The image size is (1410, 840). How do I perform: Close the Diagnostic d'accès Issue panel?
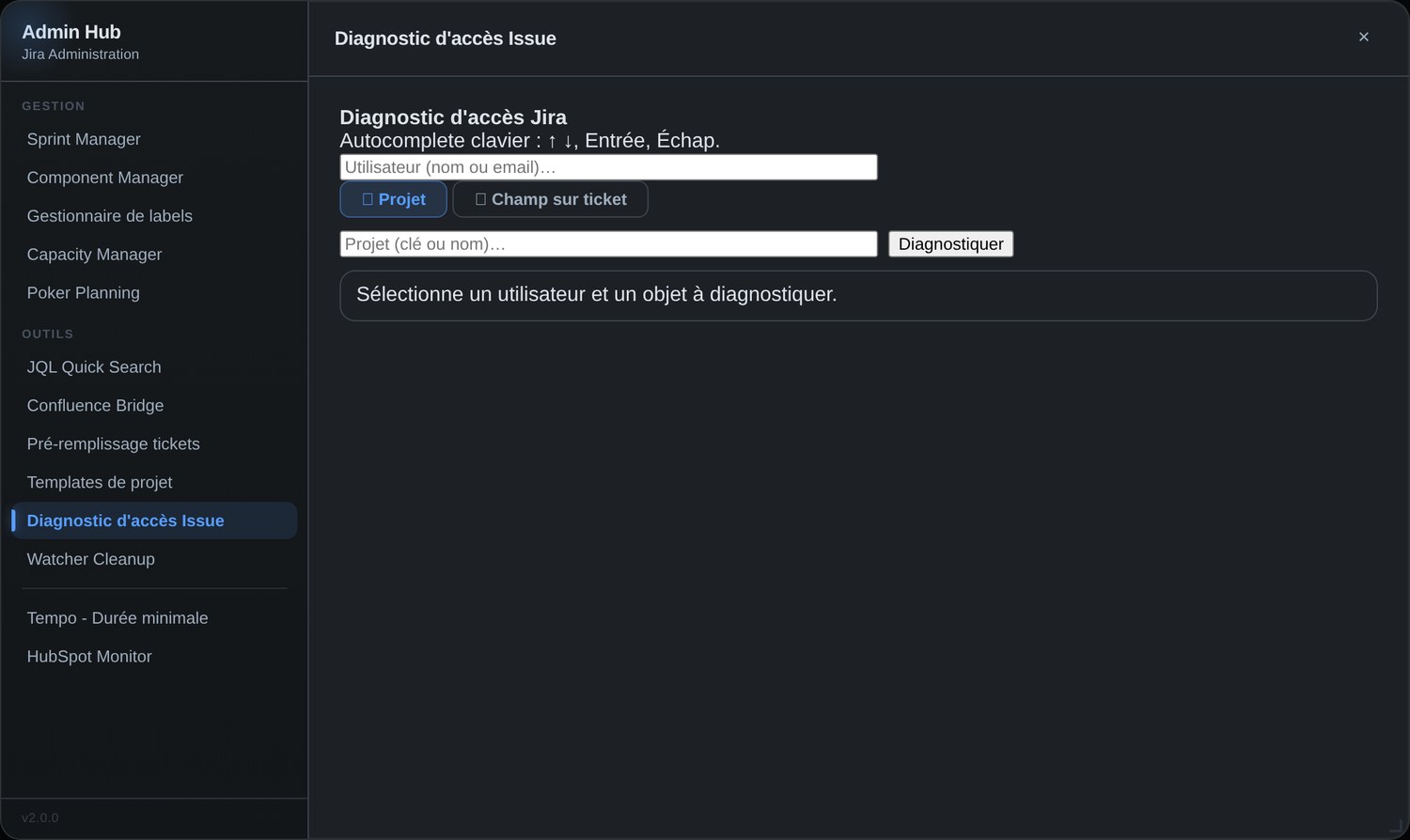pyautogui.click(x=1363, y=37)
